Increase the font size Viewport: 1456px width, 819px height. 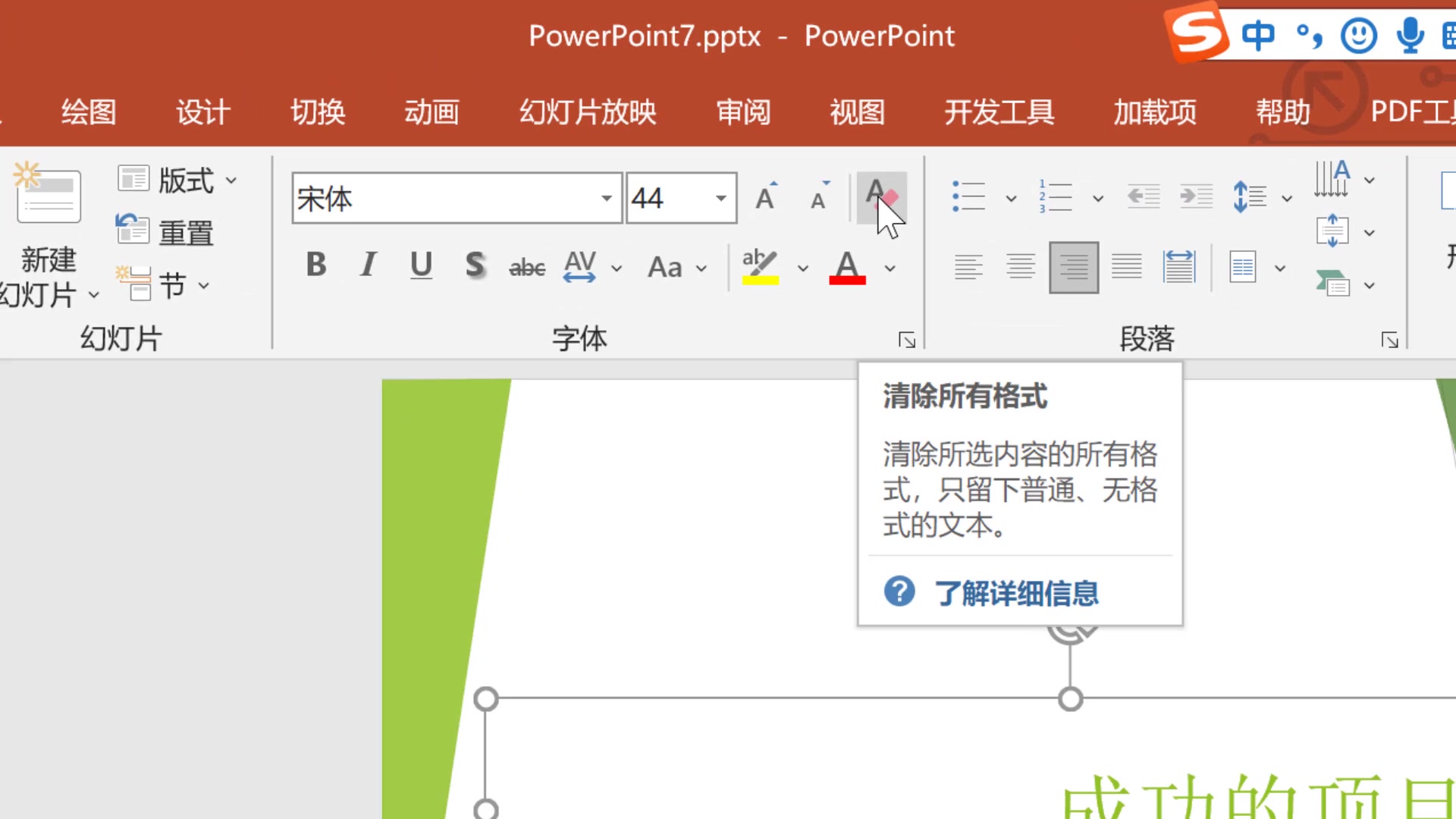[765, 197]
